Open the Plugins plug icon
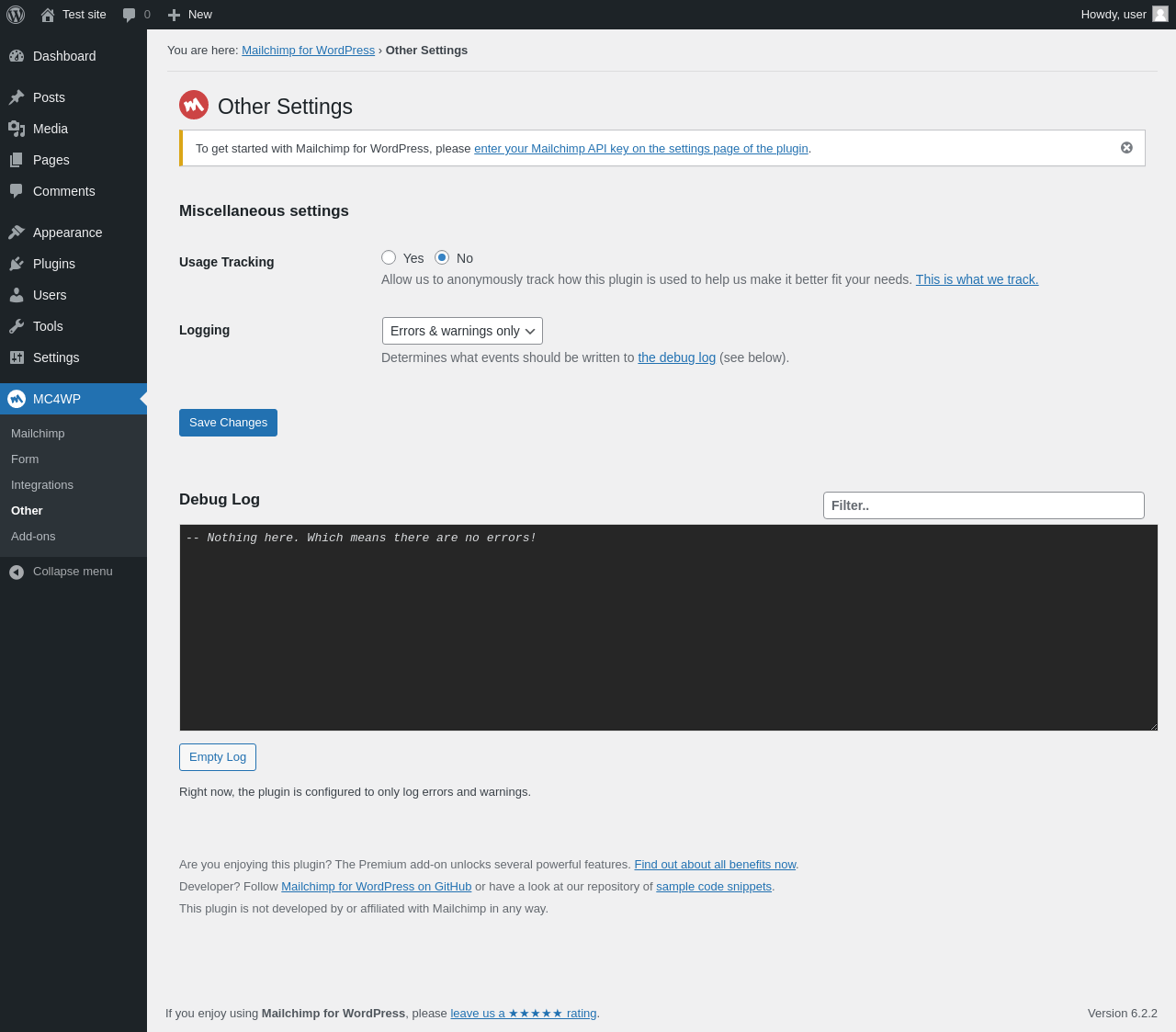This screenshot has width=1176, height=1032. [x=17, y=264]
